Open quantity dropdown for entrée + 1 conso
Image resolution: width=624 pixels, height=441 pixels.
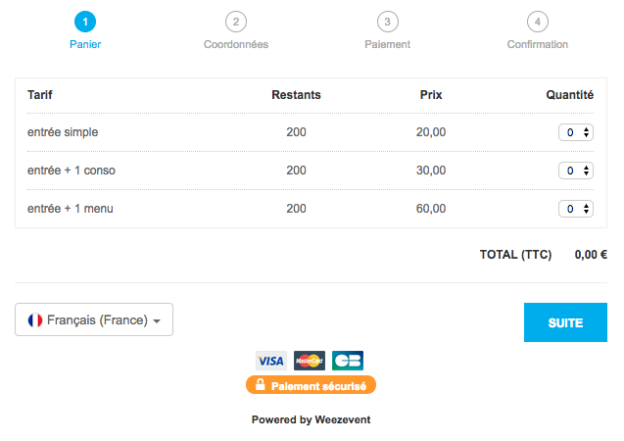click(x=575, y=171)
